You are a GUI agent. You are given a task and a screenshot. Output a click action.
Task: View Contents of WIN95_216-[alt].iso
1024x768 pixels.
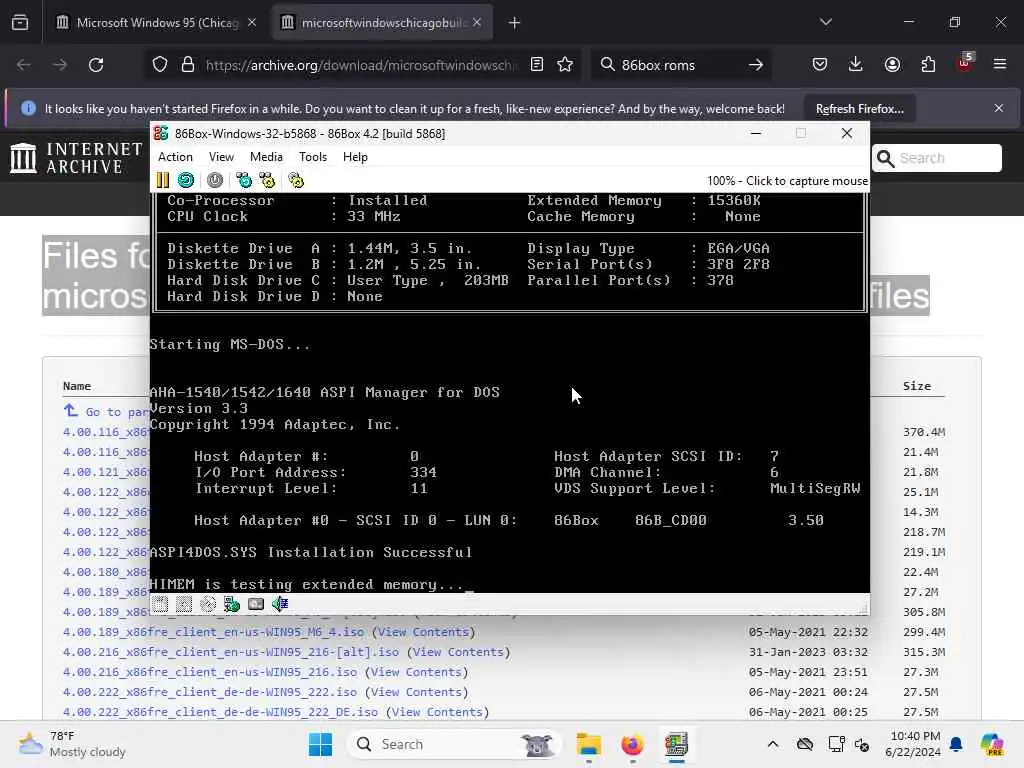pyautogui.click(x=458, y=652)
